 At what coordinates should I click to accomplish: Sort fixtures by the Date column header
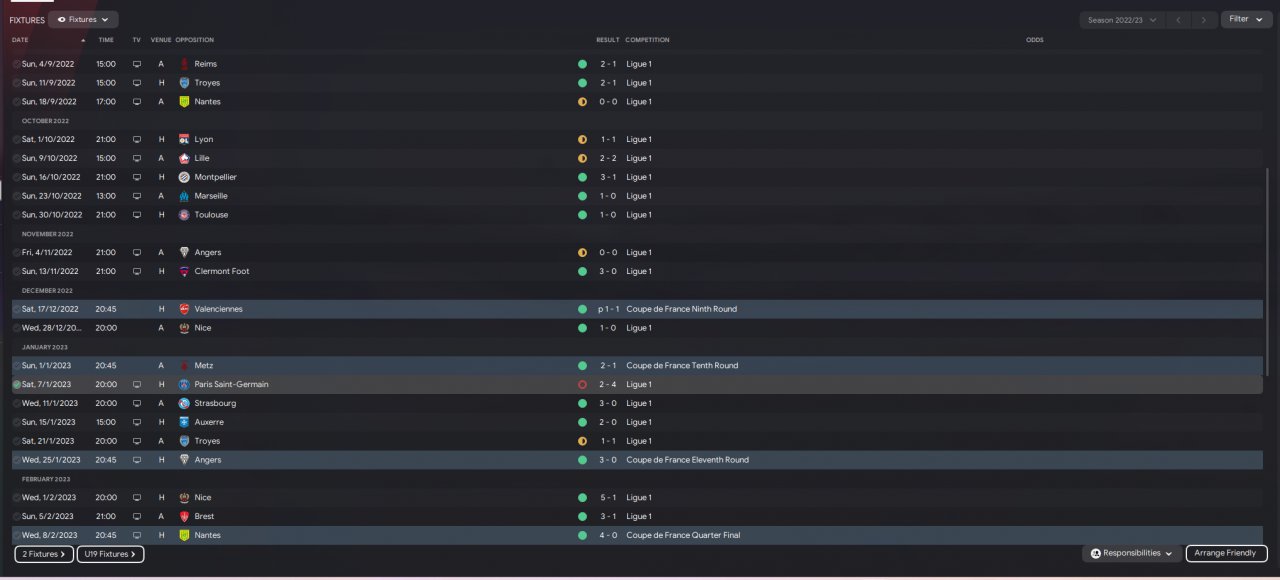point(20,40)
